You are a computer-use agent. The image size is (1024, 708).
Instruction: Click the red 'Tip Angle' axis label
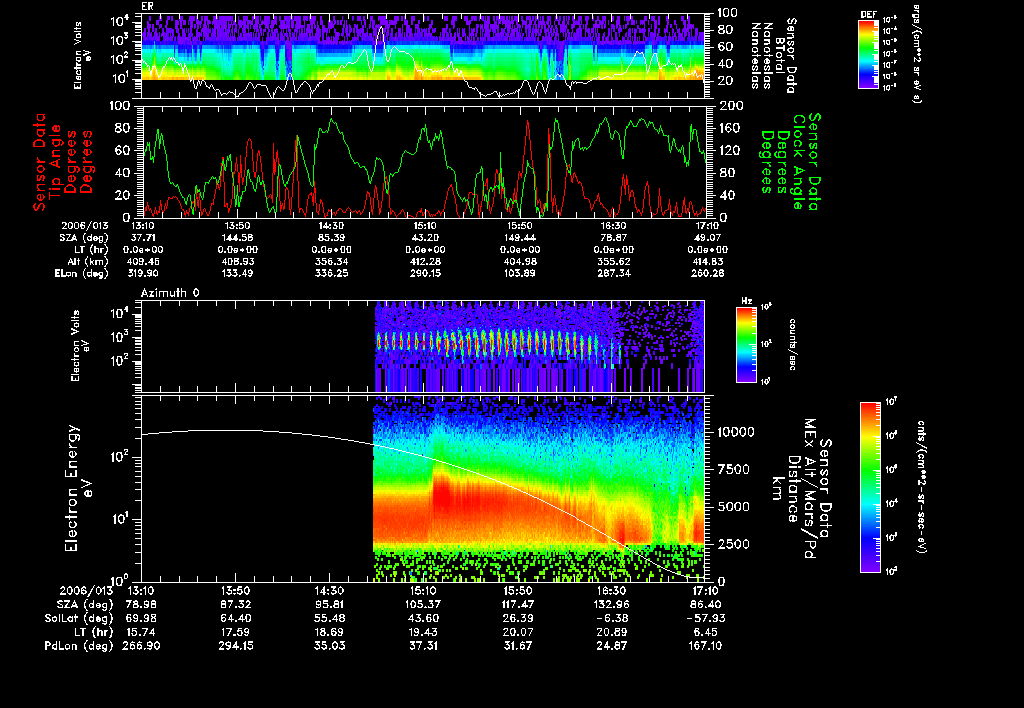click(56, 162)
